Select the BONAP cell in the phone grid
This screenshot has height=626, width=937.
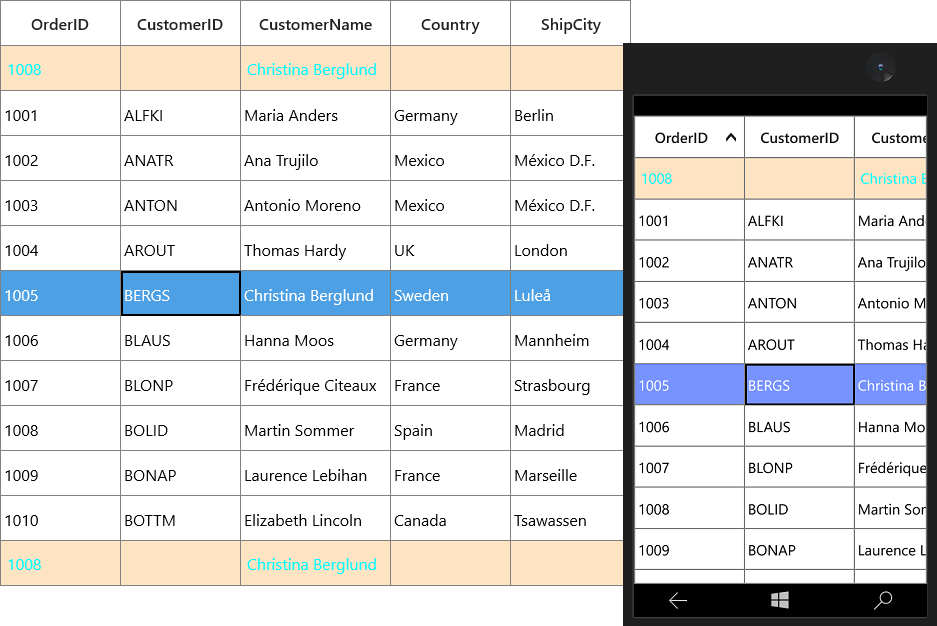(800, 550)
